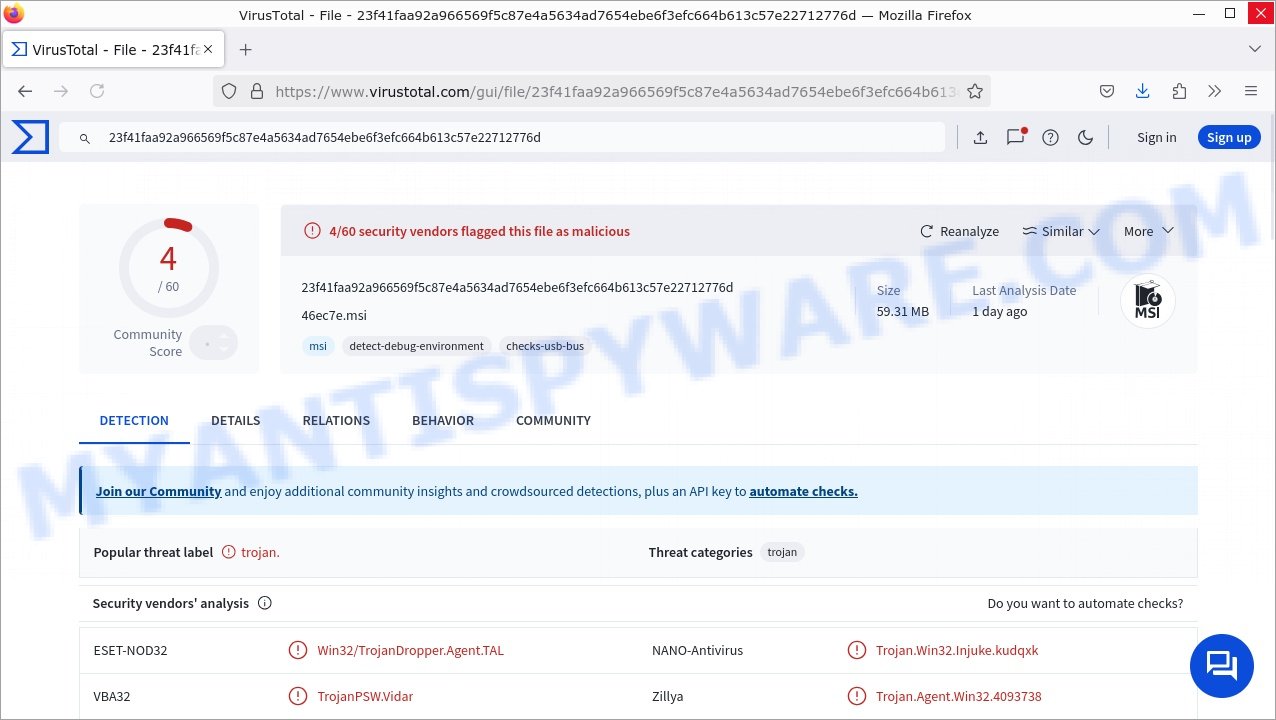Bookmark this page with the star icon

tap(975, 91)
